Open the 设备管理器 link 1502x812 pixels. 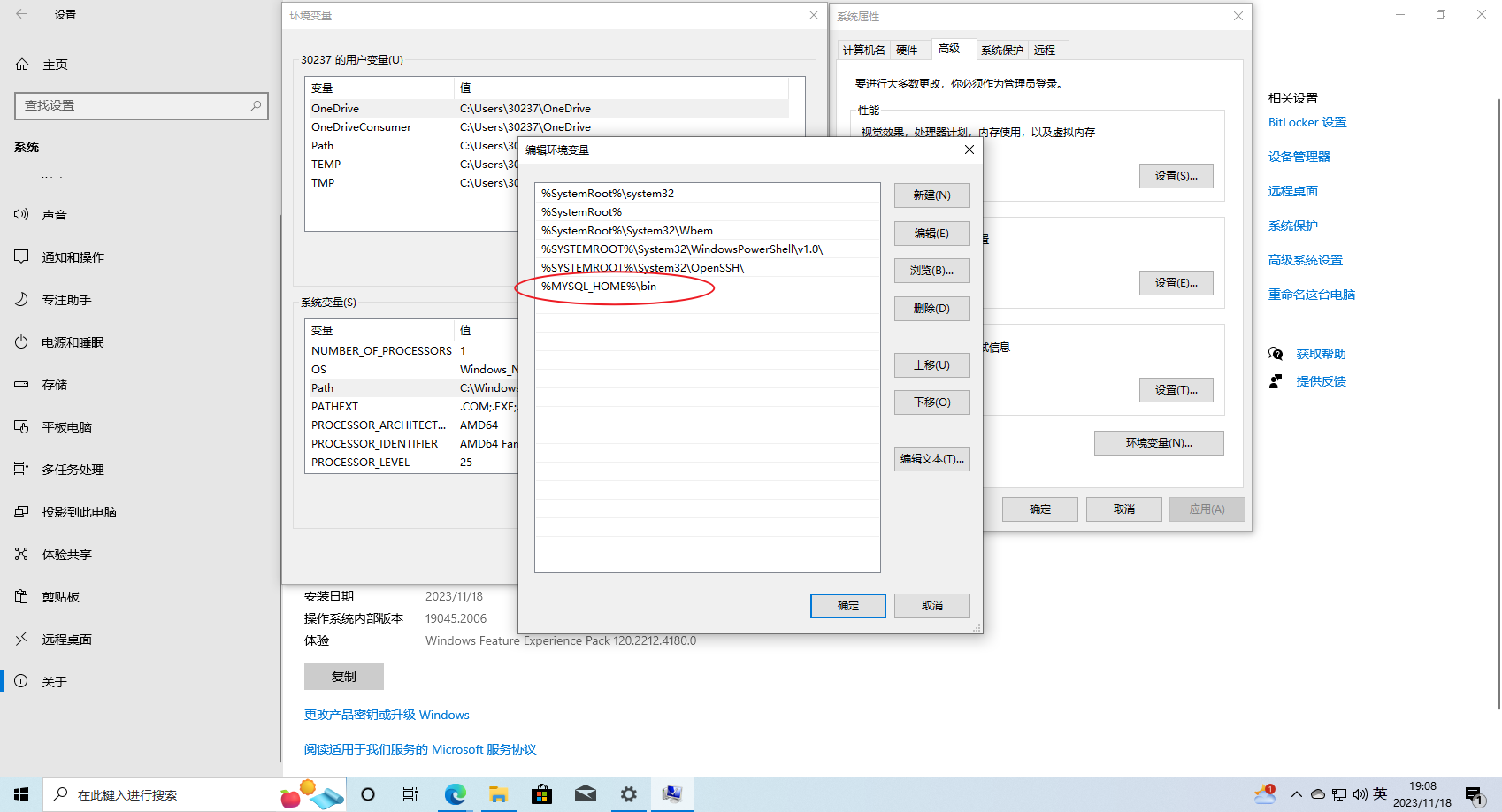tap(1299, 157)
